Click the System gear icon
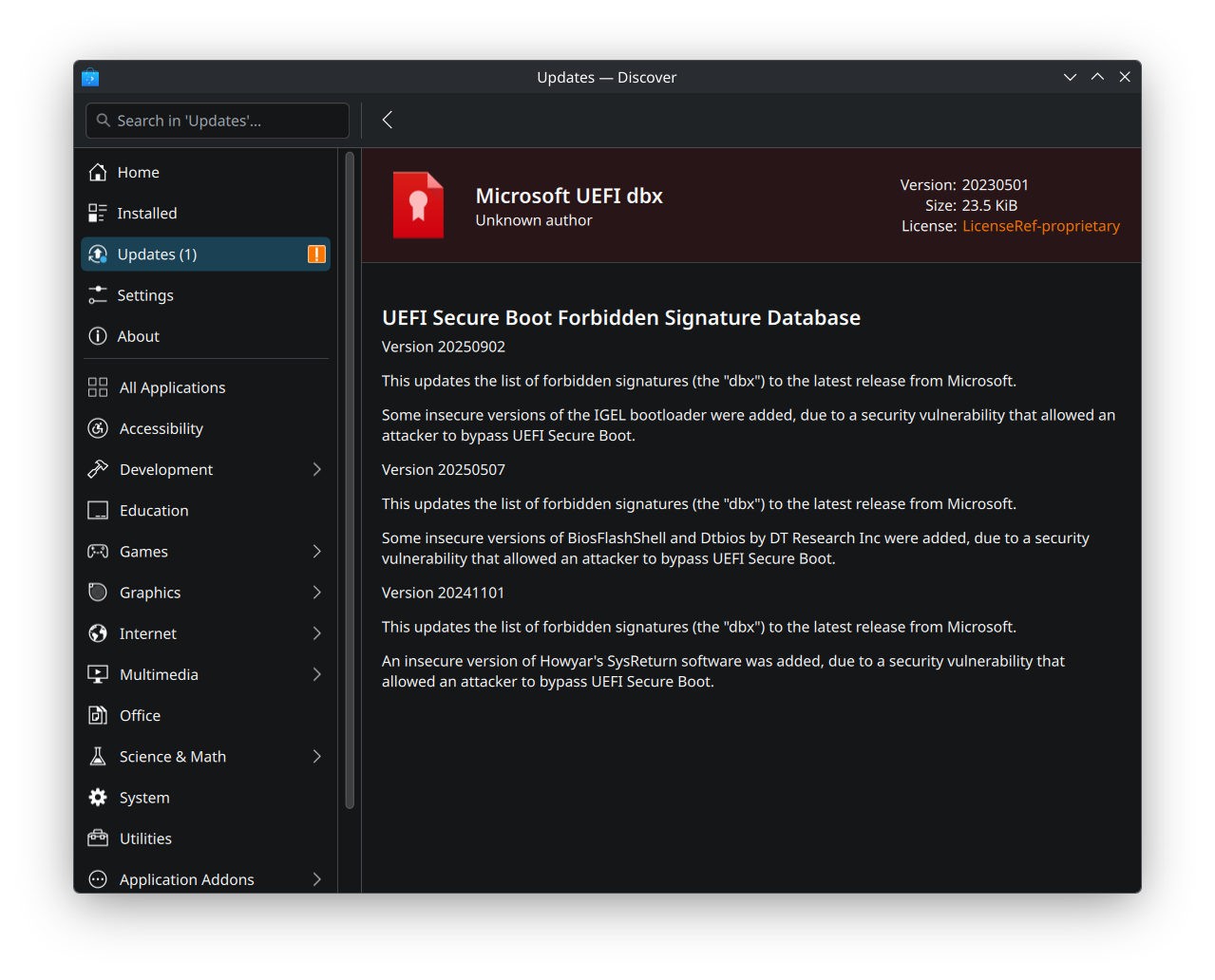This screenshot has width=1215, height=980. pyautogui.click(x=98, y=798)
